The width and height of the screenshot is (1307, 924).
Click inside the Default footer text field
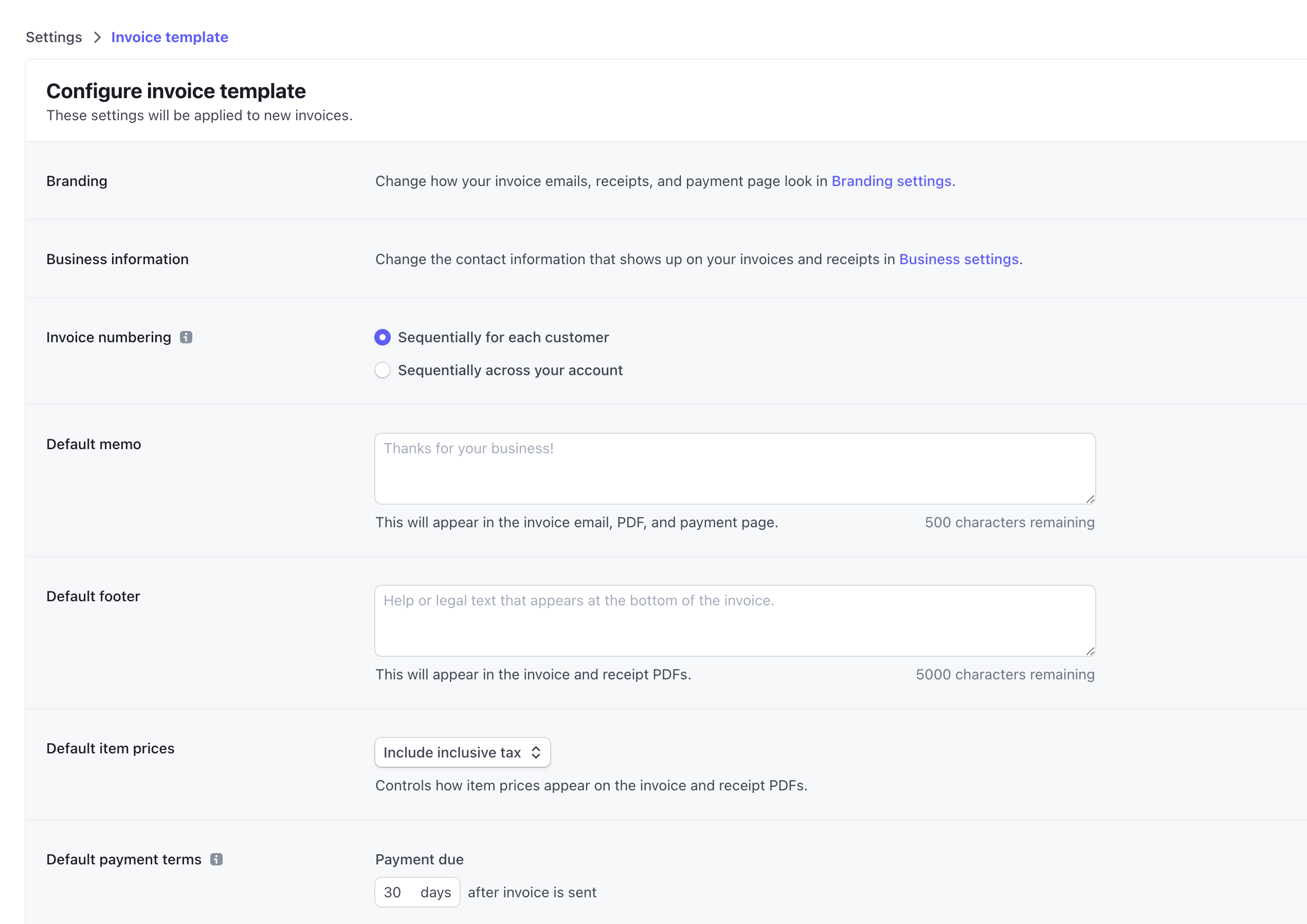735,621
